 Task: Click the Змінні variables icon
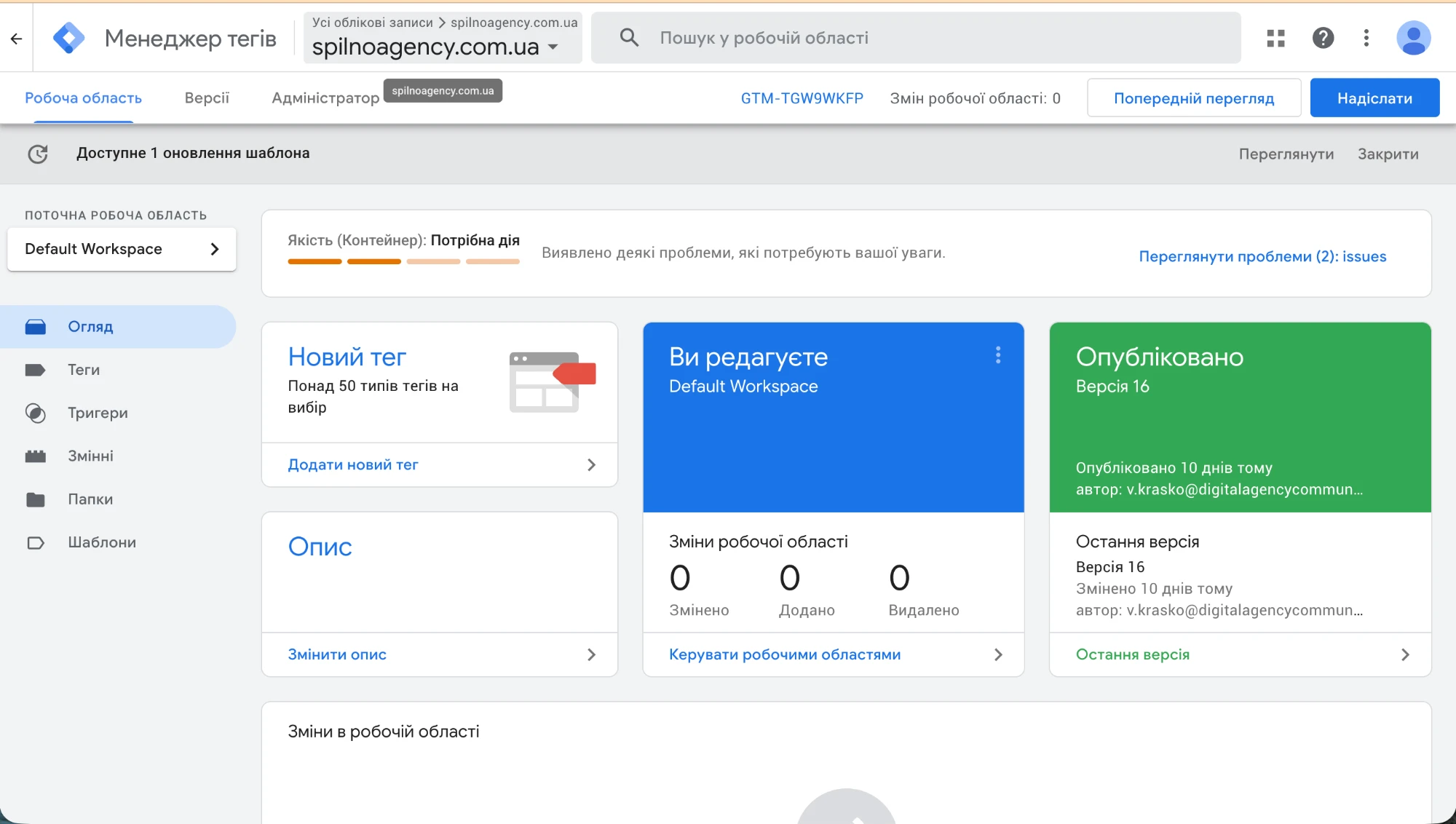coord(36,456)
